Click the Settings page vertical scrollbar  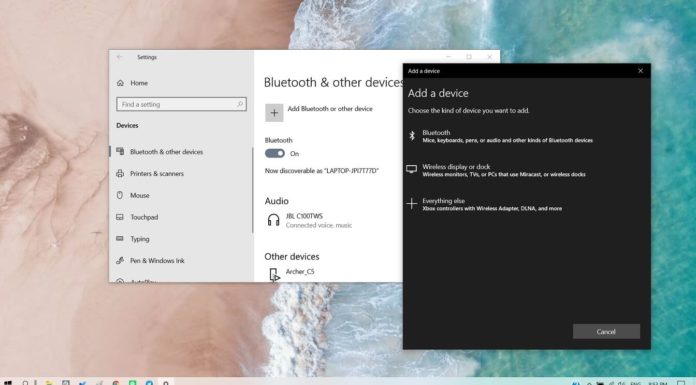(x=253, y=190)
